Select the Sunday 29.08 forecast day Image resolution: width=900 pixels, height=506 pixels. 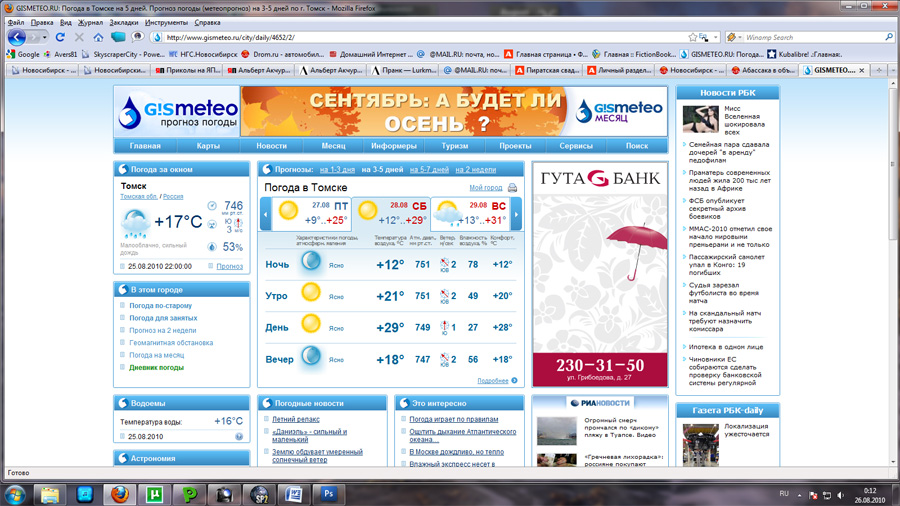coord(471,214)
